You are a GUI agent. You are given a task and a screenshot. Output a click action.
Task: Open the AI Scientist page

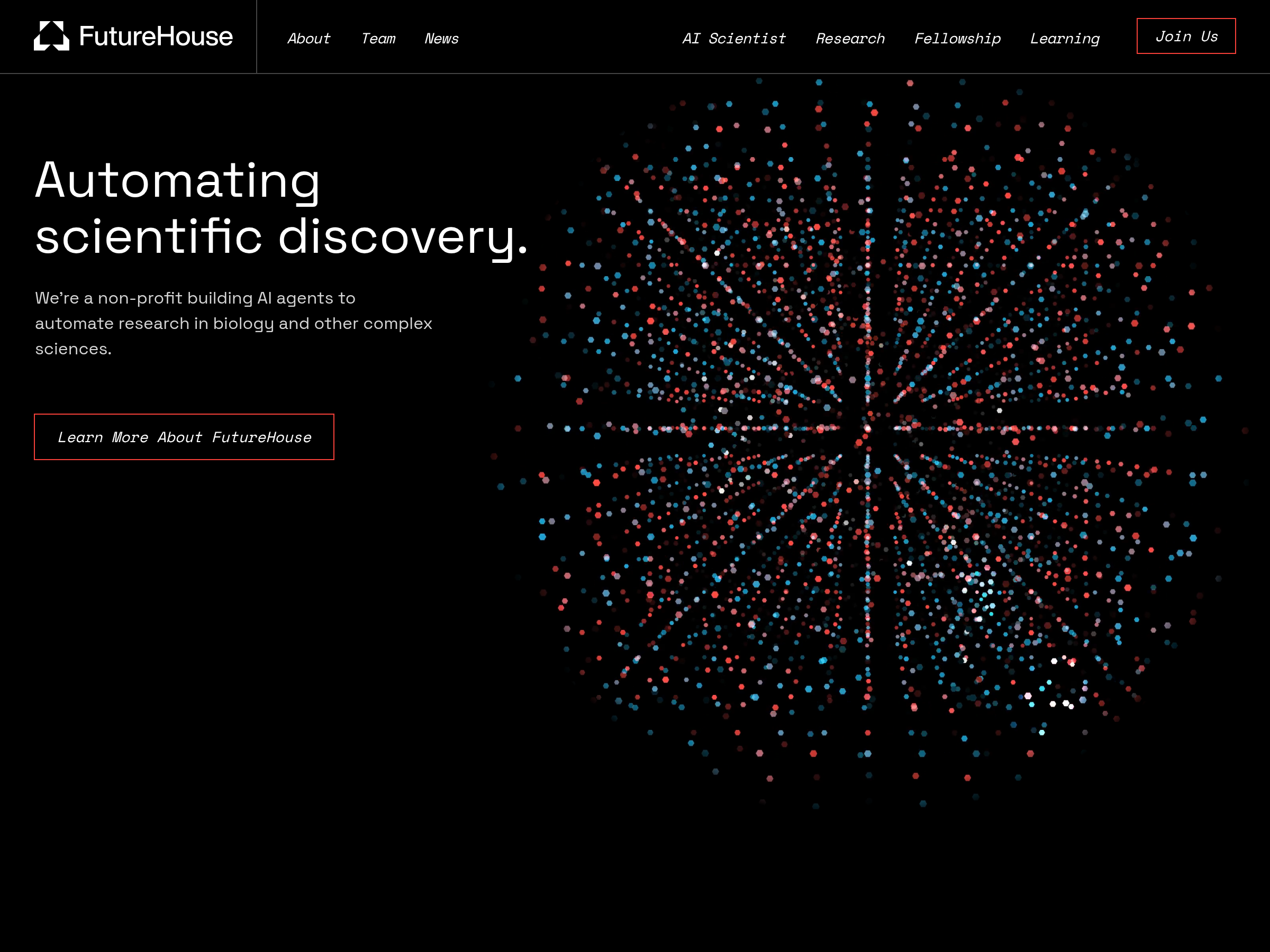click(x=734, y=39)
